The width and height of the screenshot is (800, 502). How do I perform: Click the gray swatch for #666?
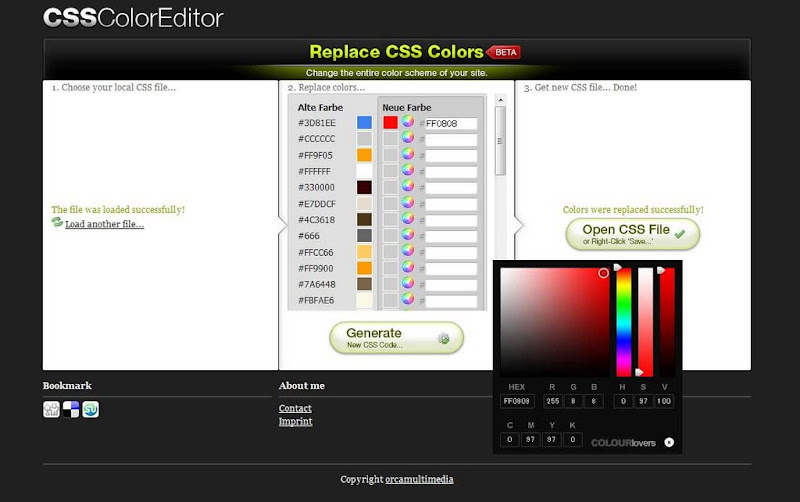coord(364,236)
